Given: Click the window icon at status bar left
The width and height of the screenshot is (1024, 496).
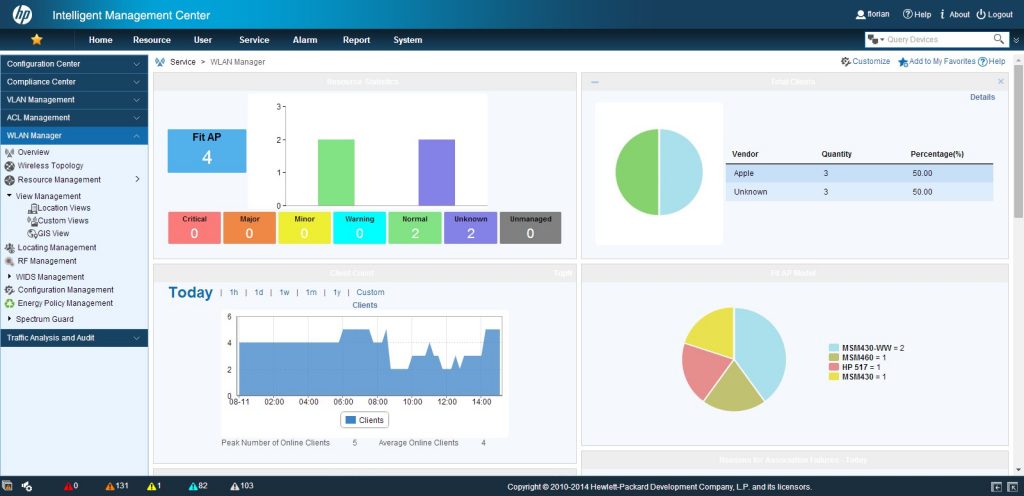Looking at the screenshot, I should tap(7, 486).
